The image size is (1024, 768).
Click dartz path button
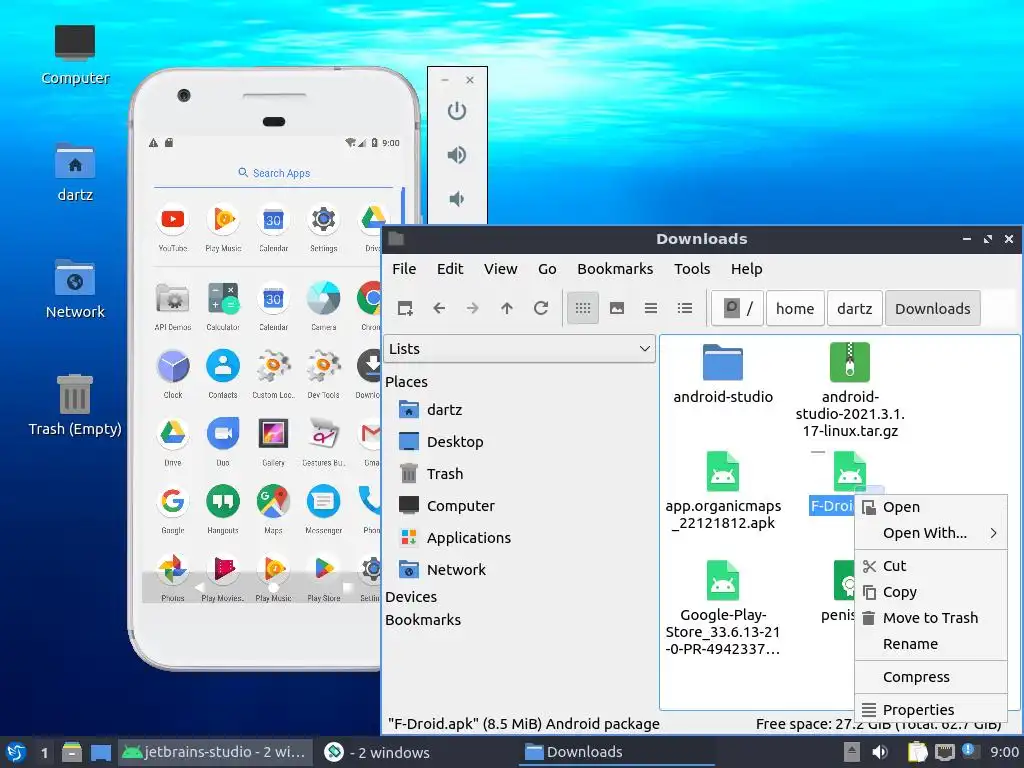pyautogui.click(x=854, y=308)
